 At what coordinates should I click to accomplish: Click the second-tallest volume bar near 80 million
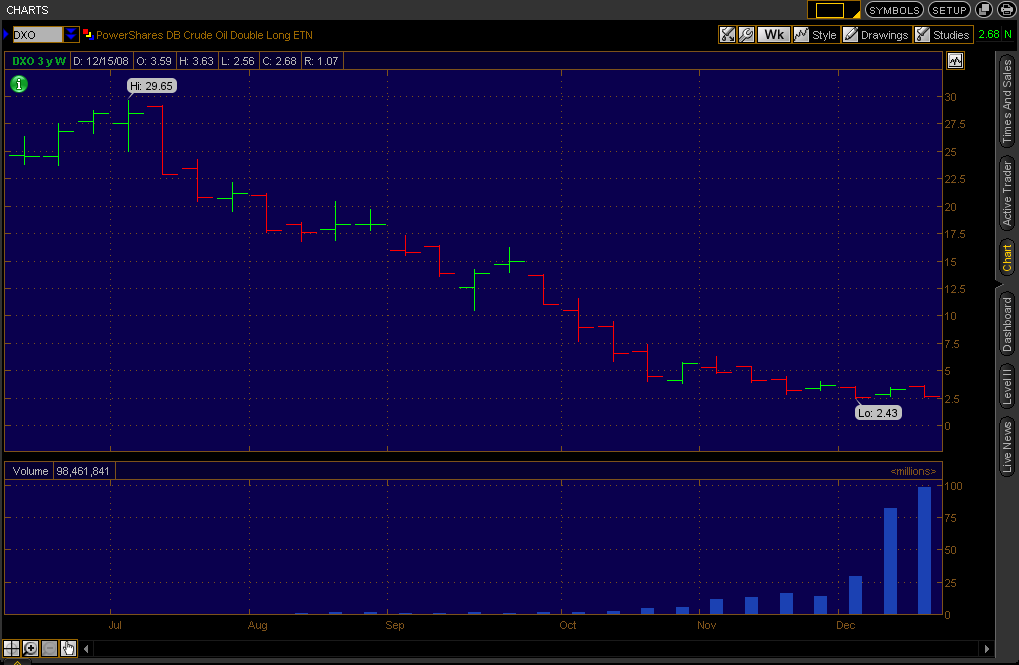click(890, 561)
